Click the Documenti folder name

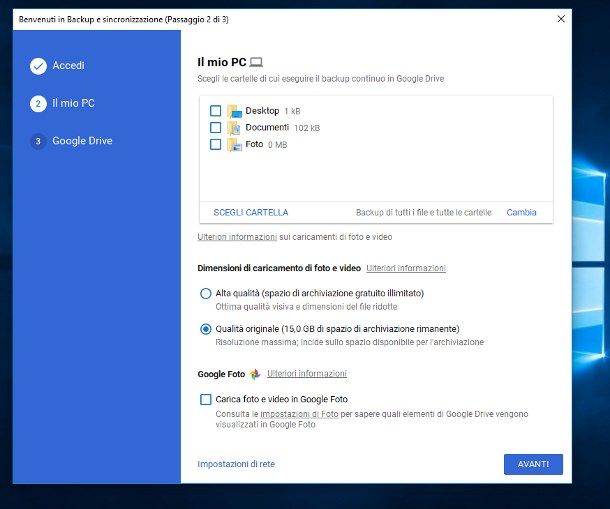coord(267,128)
